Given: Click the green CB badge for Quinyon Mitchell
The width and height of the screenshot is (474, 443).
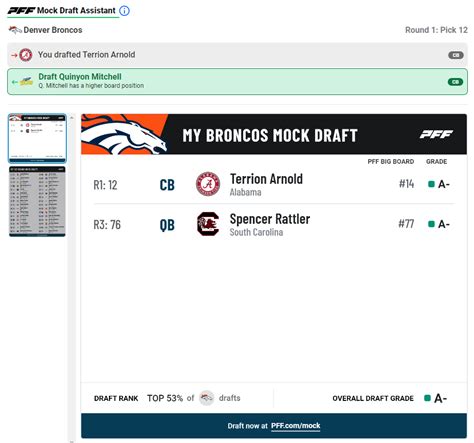Looking at the screenshot, I should (x=455, y=82).
